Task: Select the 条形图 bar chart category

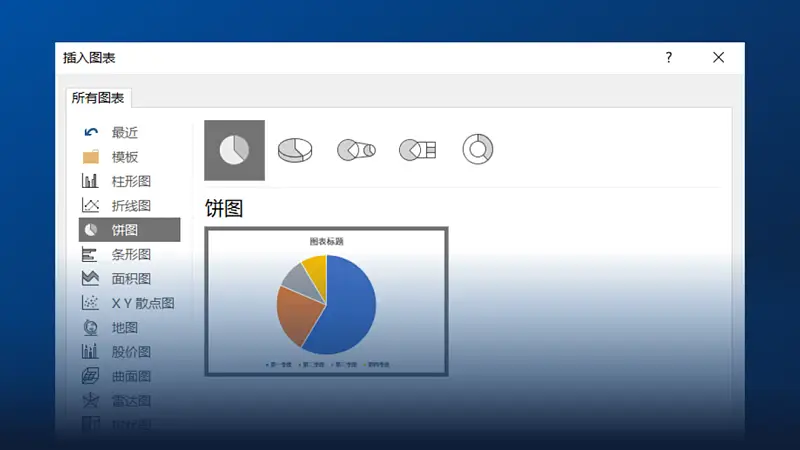Action: coord(130,254)
